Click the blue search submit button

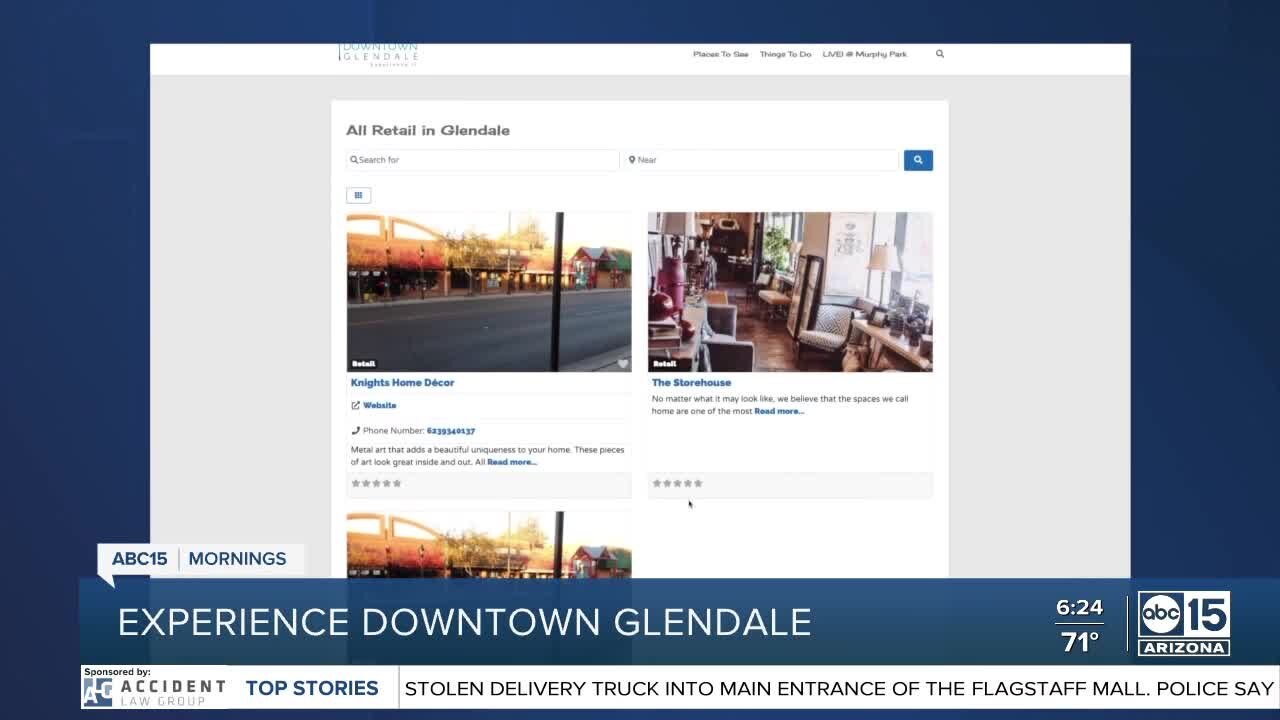[x=918, y=160]
